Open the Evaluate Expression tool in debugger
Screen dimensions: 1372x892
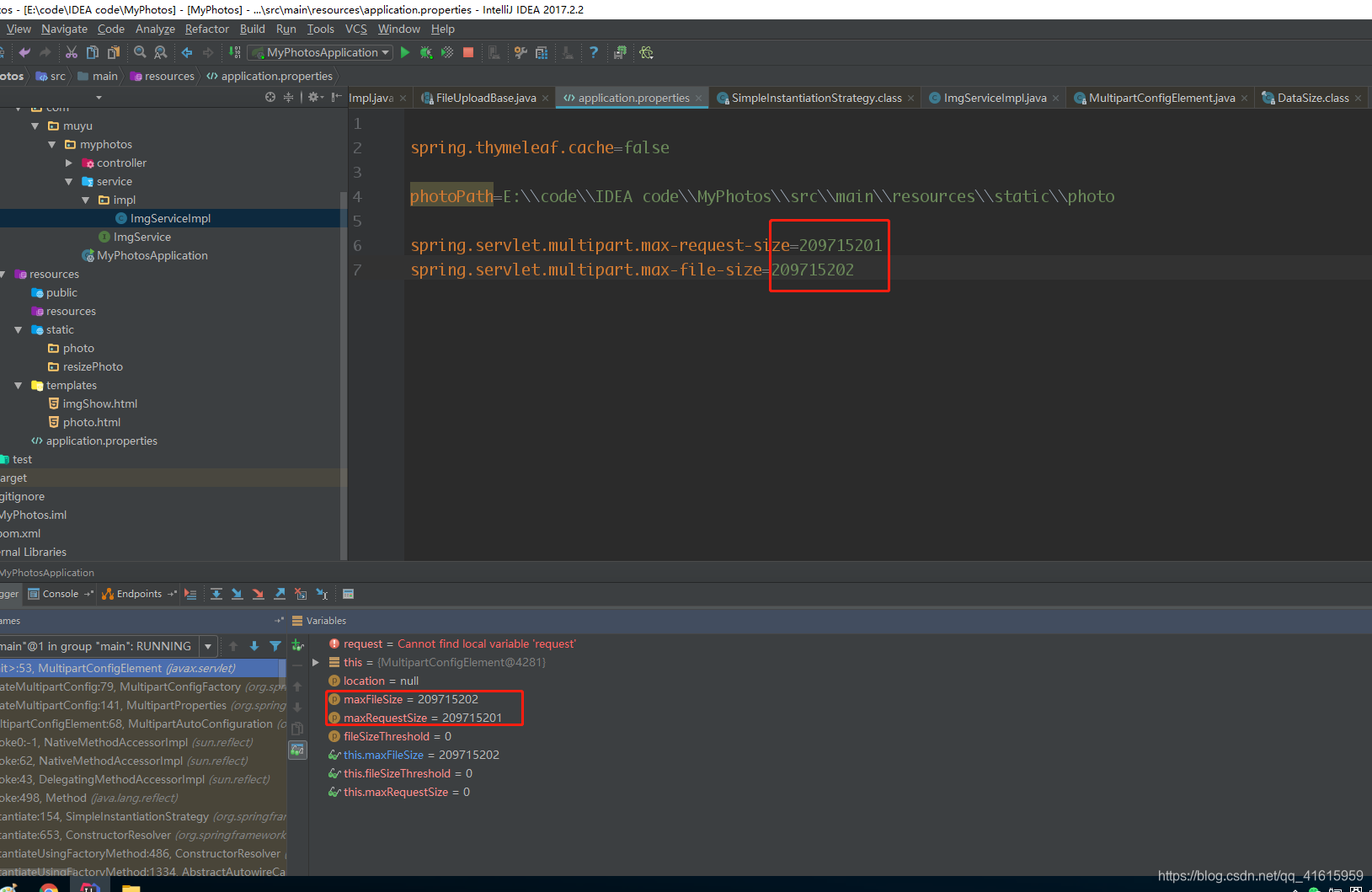[x=348, y=594]
